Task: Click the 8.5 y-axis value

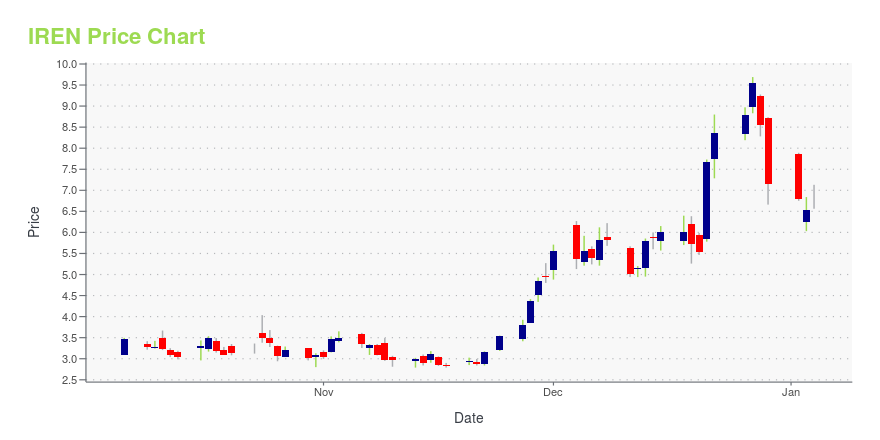Action: point(70,127)
